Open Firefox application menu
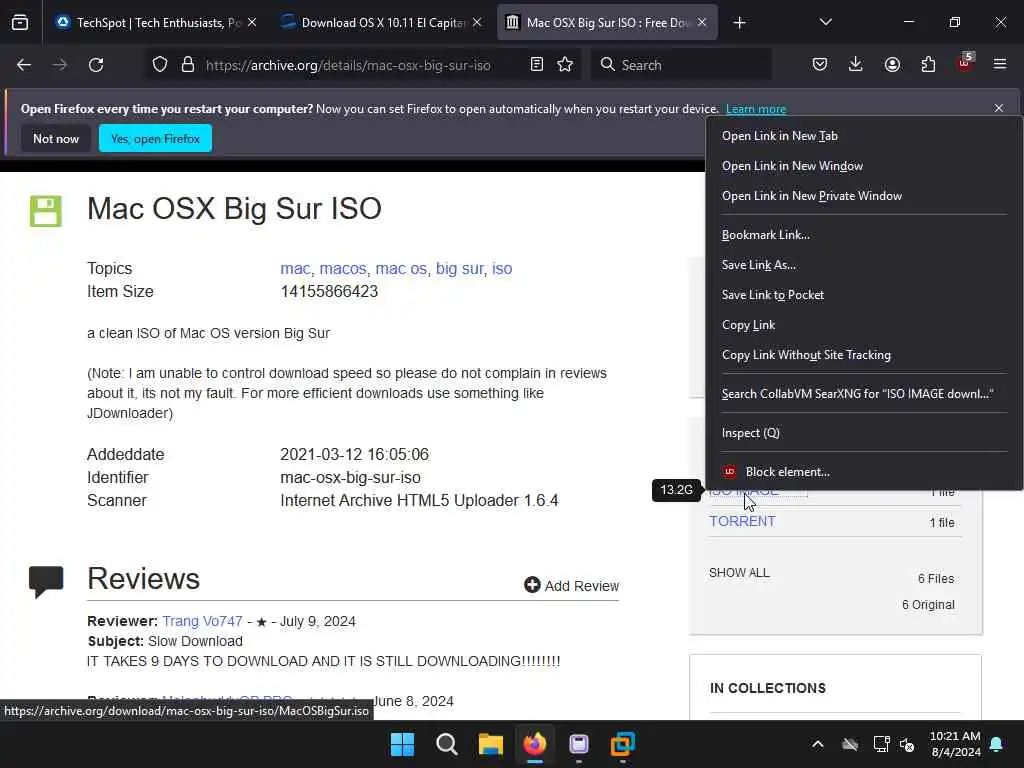The image size is (1024, 768). (x=1000, y=64)
